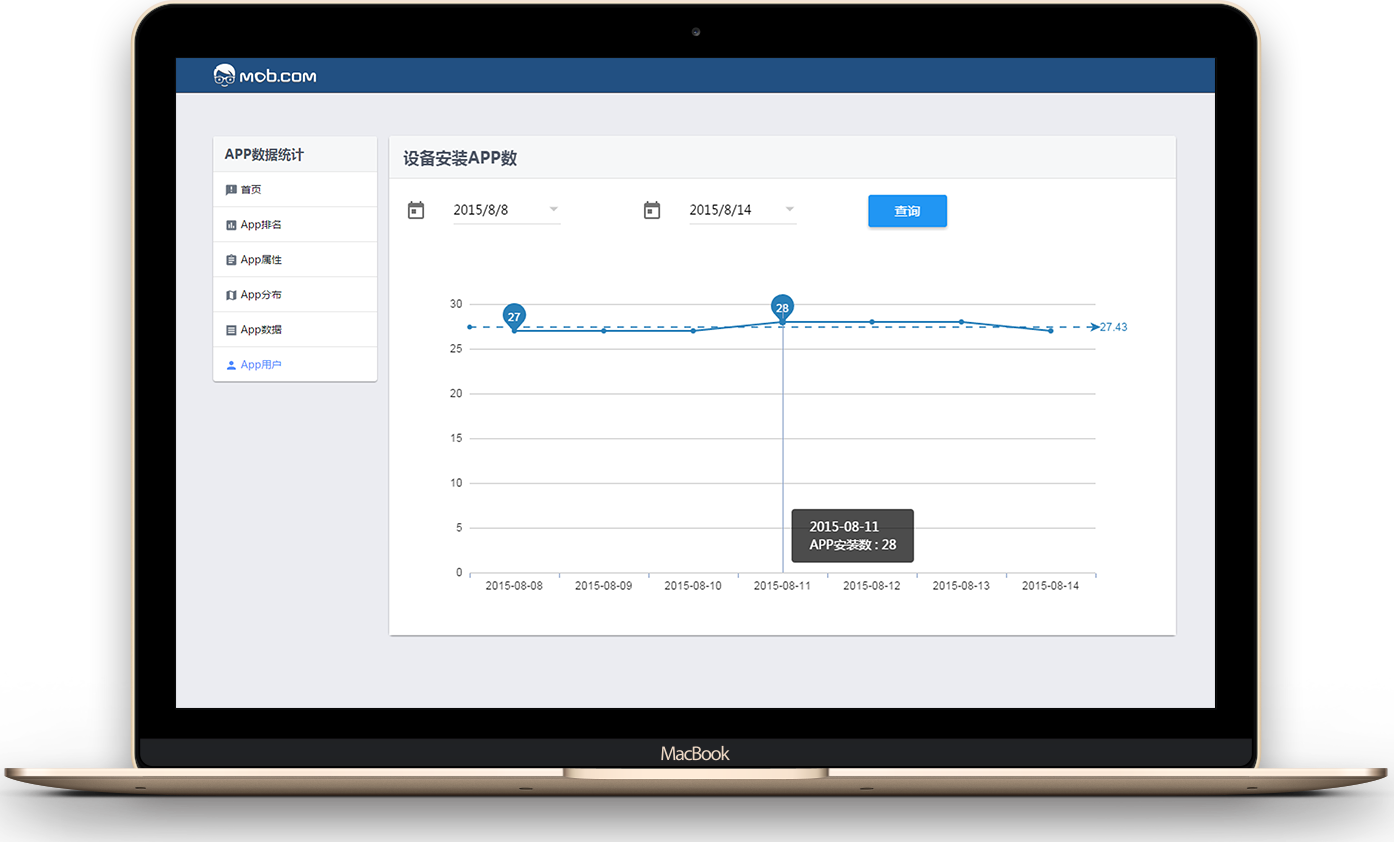Click the average value label 27.43
This screenshot has height=842, width=1394.
point(1114,327)
